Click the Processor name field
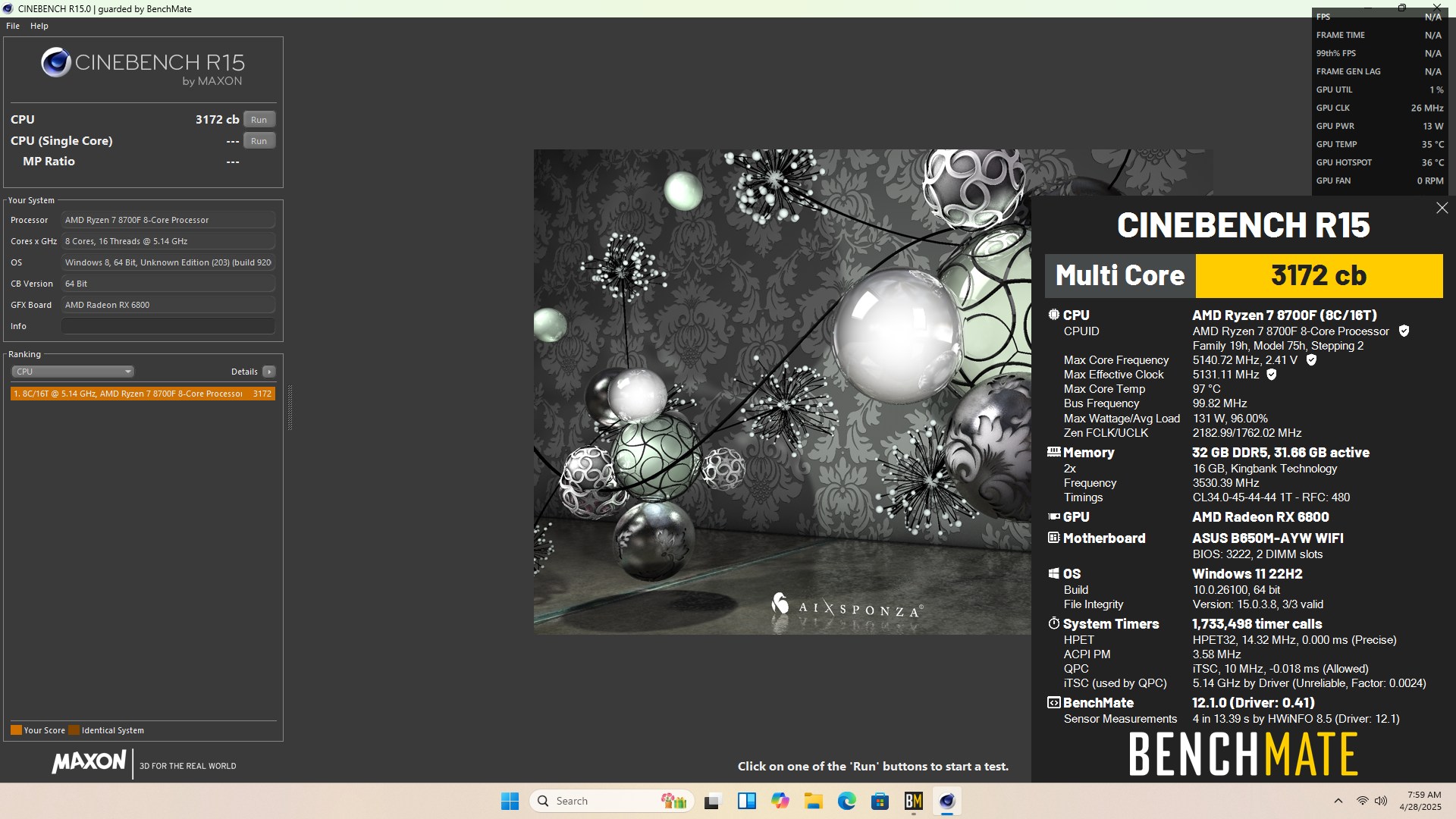Image resolution: width=1456 pixels, height=819 pixels. coord(168,220)
